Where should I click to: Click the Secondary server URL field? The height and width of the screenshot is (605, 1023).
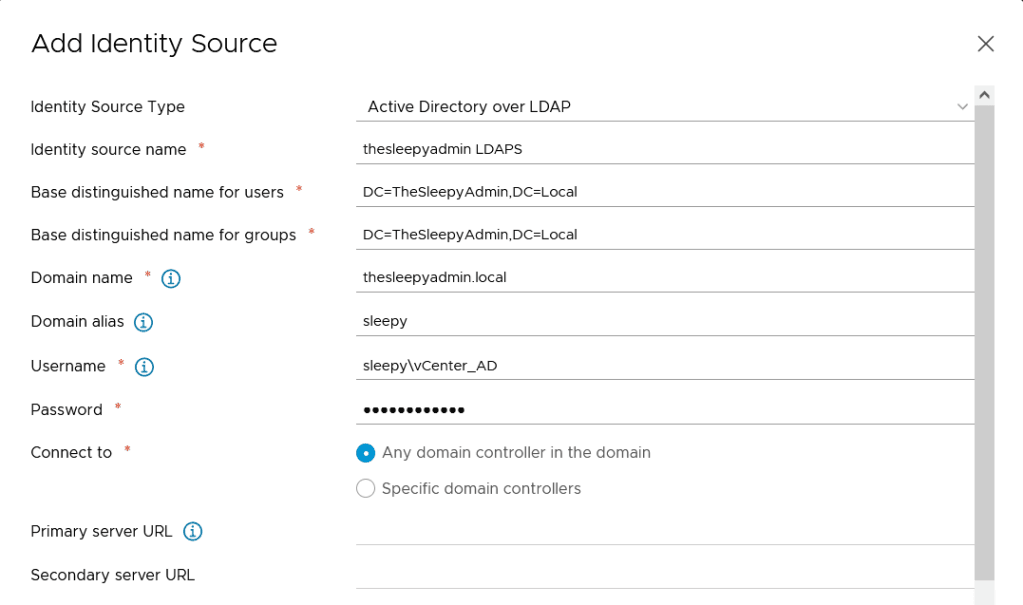click(664, 575)
